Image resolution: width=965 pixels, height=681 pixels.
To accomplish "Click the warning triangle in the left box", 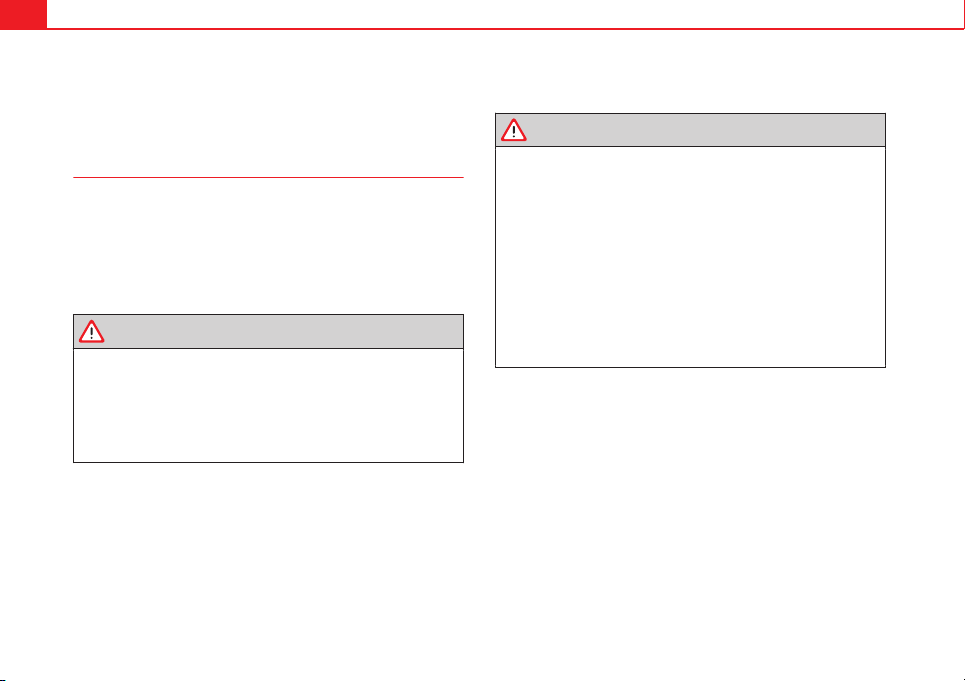I will pos(92,332).
